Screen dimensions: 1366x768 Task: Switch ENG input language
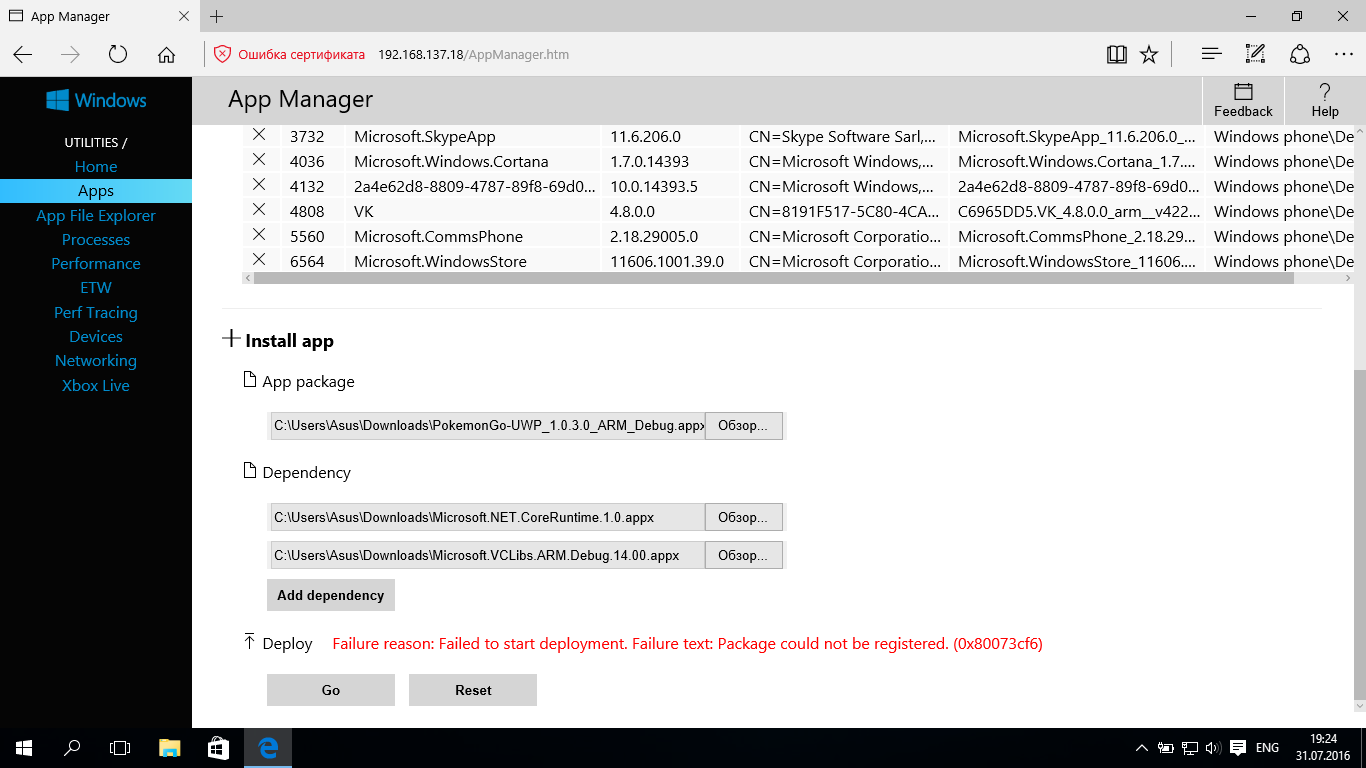point(1267,747)
